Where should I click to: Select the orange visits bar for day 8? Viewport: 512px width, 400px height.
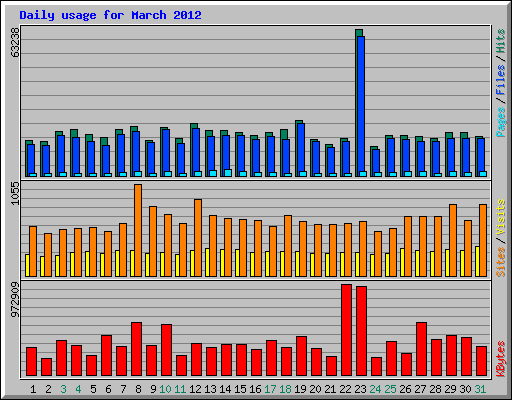[138, 230]
